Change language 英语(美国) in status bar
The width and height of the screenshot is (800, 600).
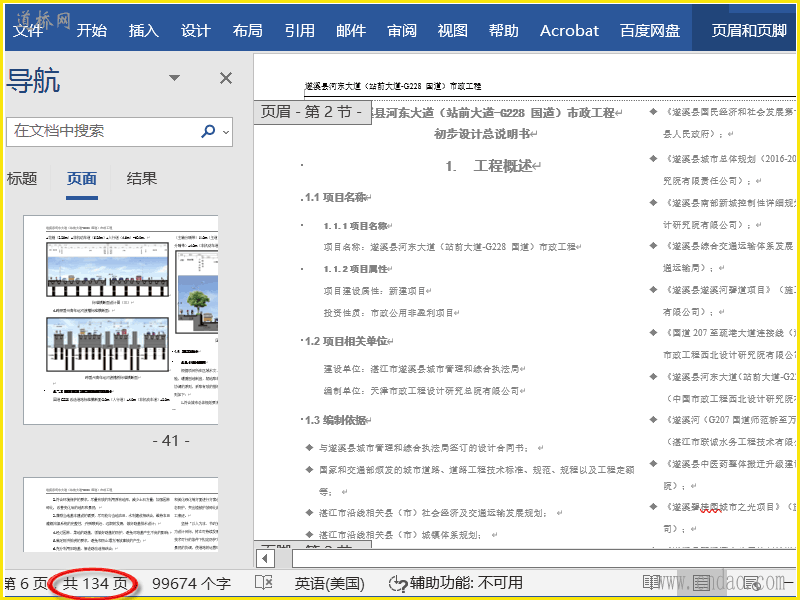(x=330, y=583)
